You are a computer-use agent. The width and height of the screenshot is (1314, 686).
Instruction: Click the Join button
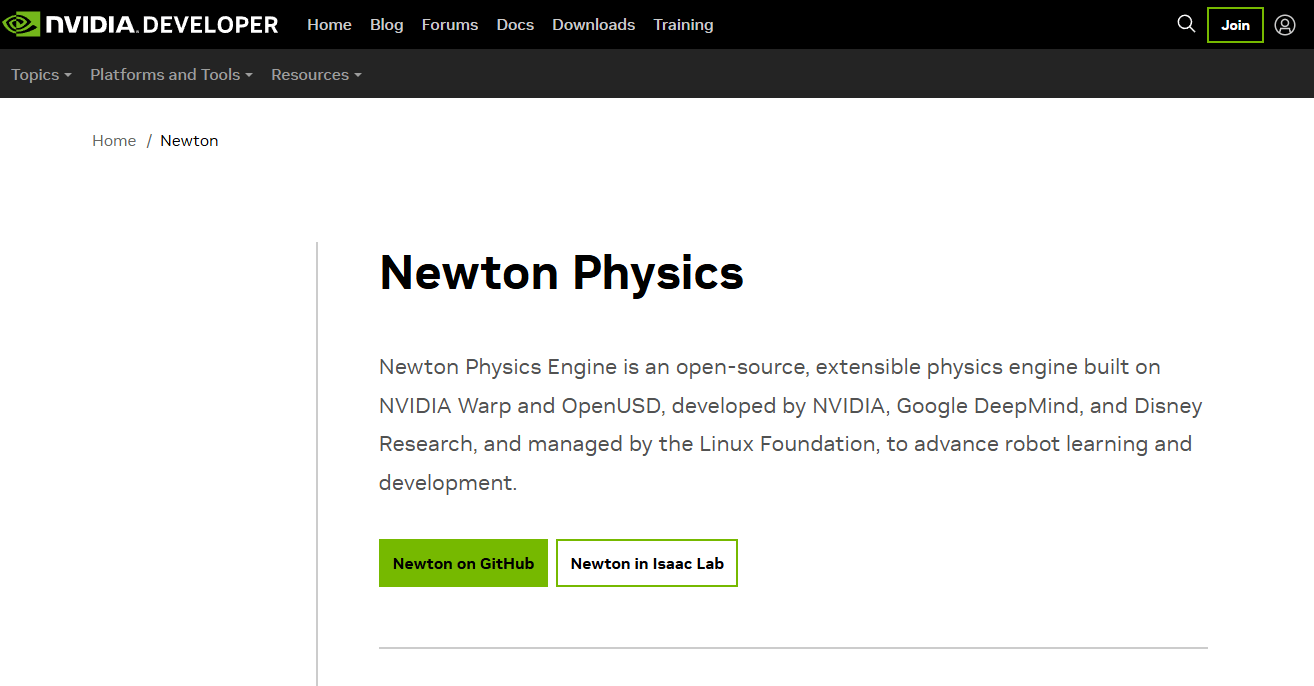coord(1236,25)
